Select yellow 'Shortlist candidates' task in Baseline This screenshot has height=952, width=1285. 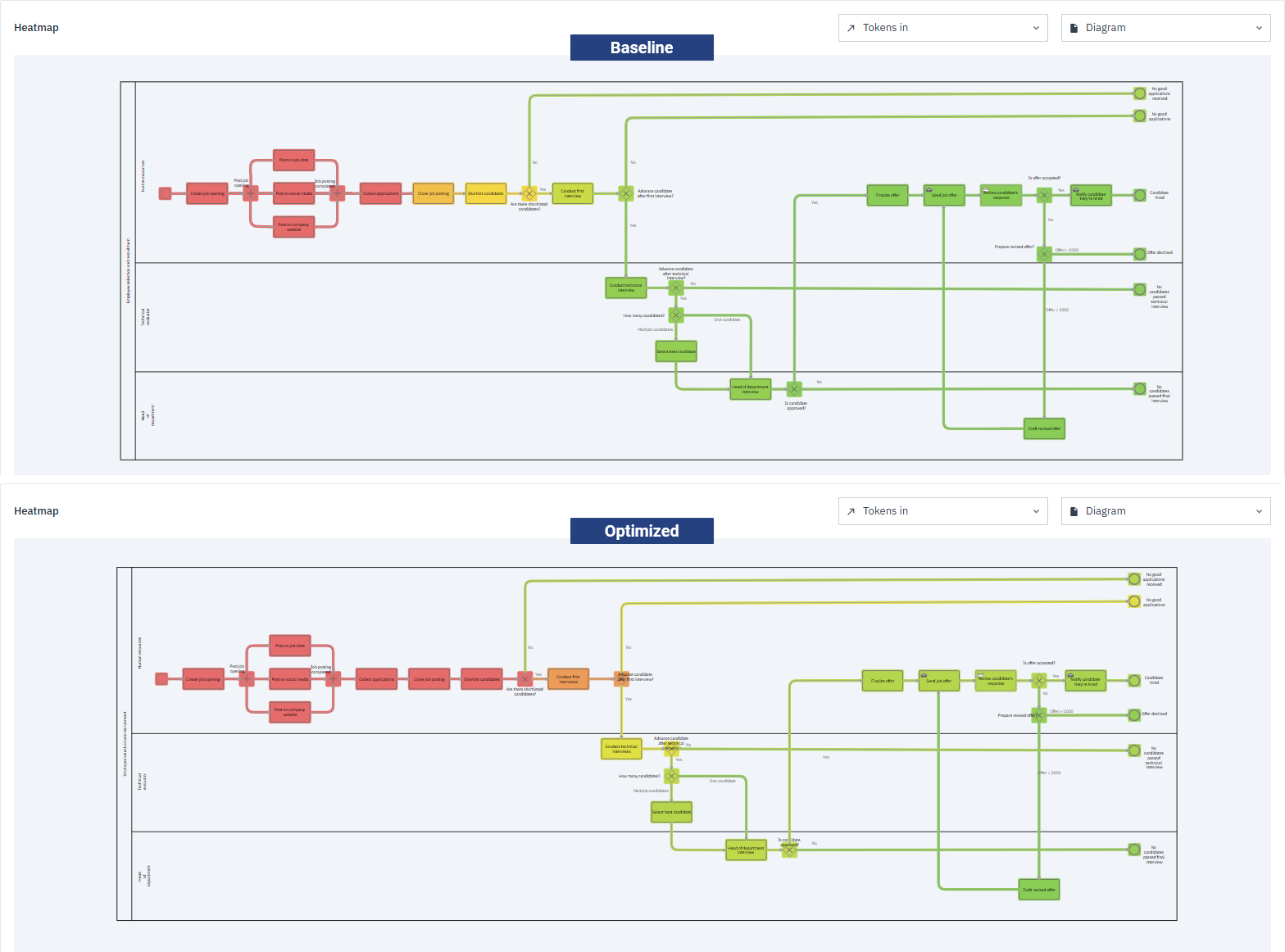[x=486, y=193]
